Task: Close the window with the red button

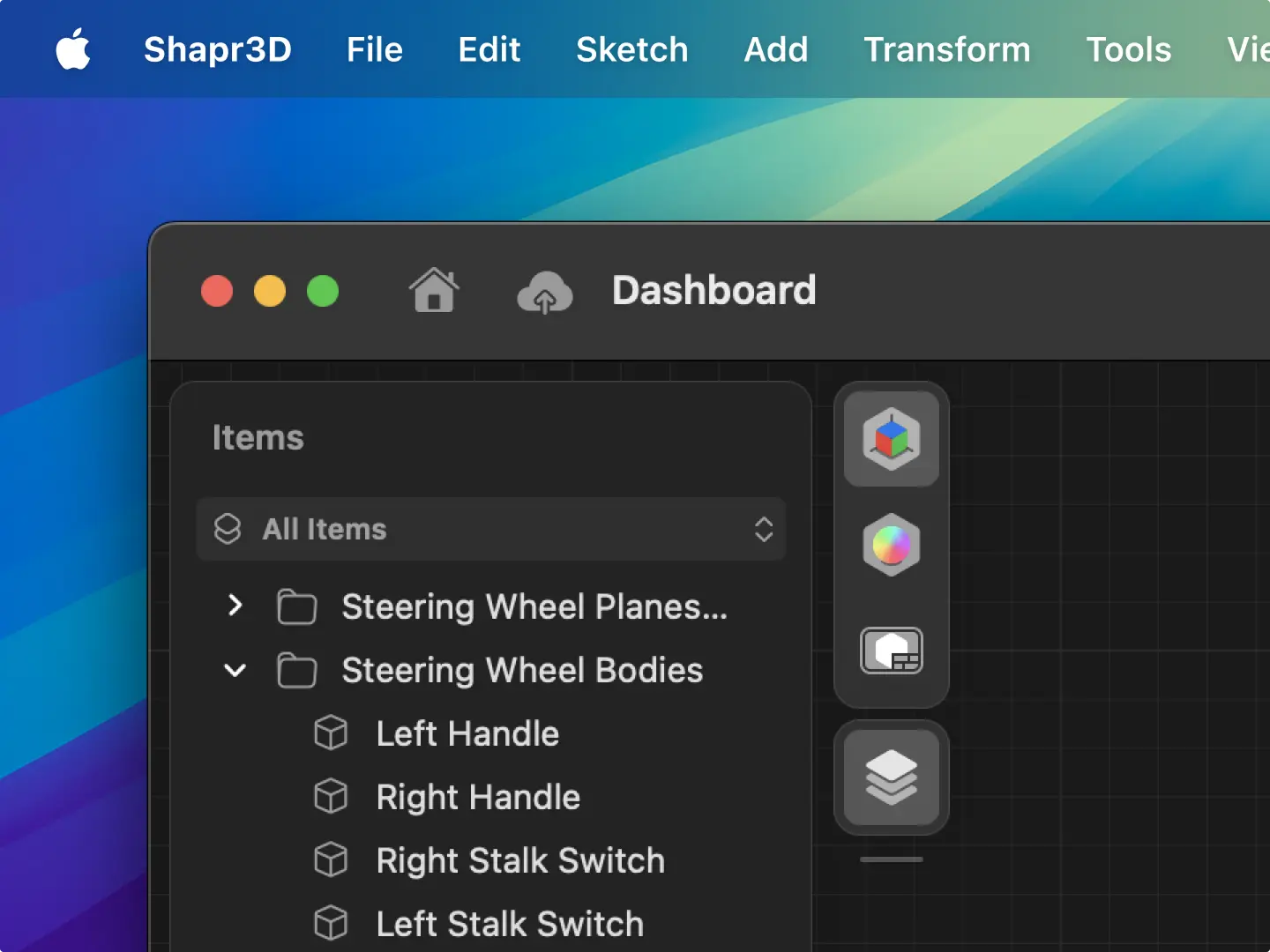Action: coord(217,291)
